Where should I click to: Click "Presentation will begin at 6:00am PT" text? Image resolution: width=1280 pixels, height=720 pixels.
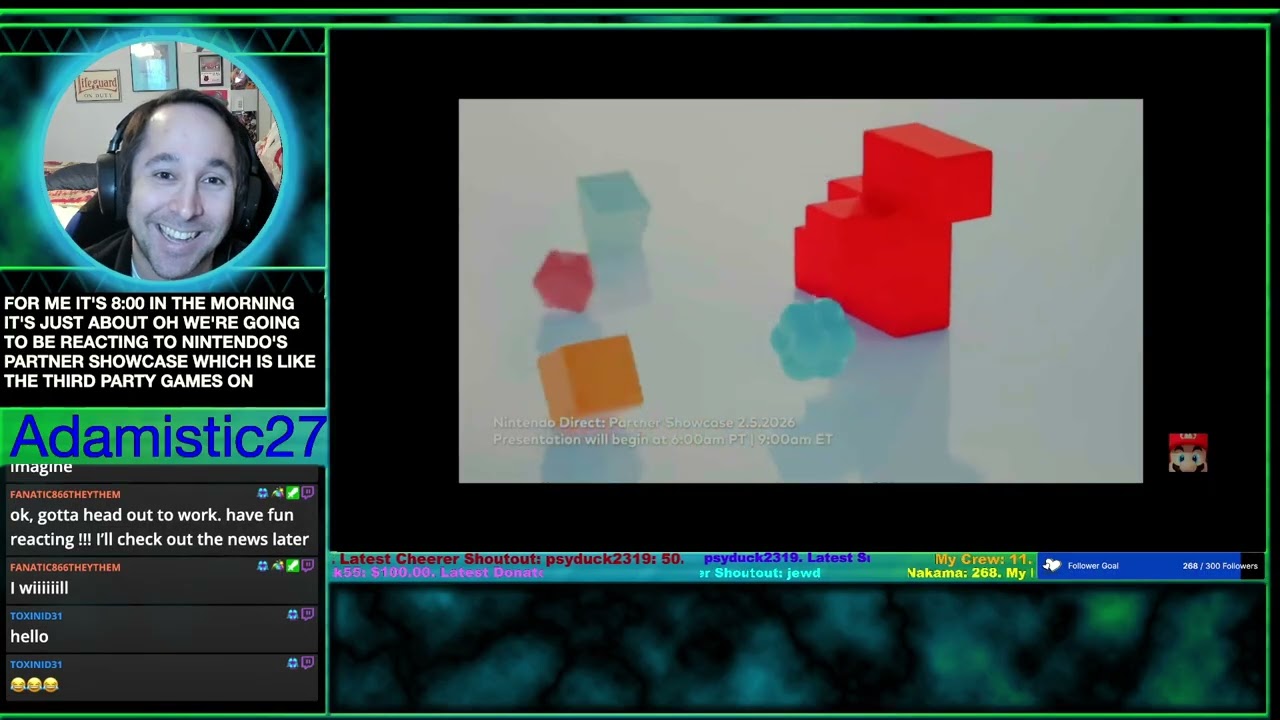pos(621,439)
